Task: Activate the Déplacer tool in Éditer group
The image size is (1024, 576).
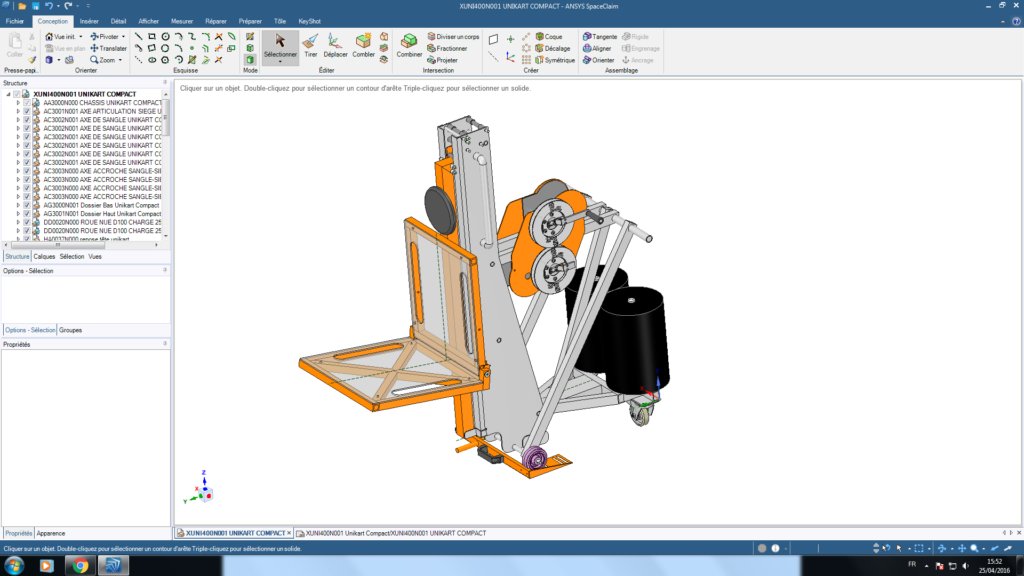Action: 336,48
